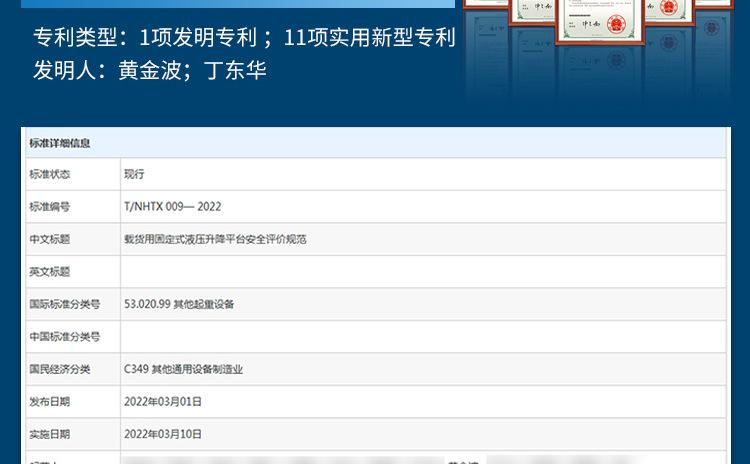Select the 标准编号 row label
Image resolution: width=750 pixels, height=464 pixels.
pyautogui.click(x=50, y=206)
